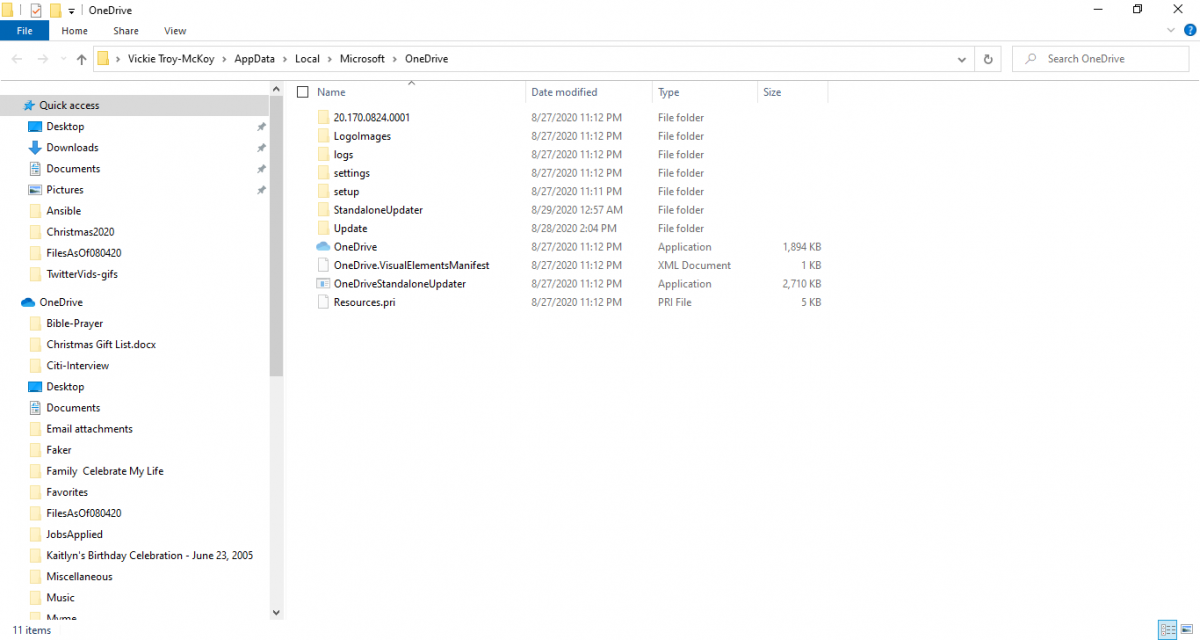1200x640 pixels.
Task: Open Christmas2020 in Quick access
Action: [81, 232]
